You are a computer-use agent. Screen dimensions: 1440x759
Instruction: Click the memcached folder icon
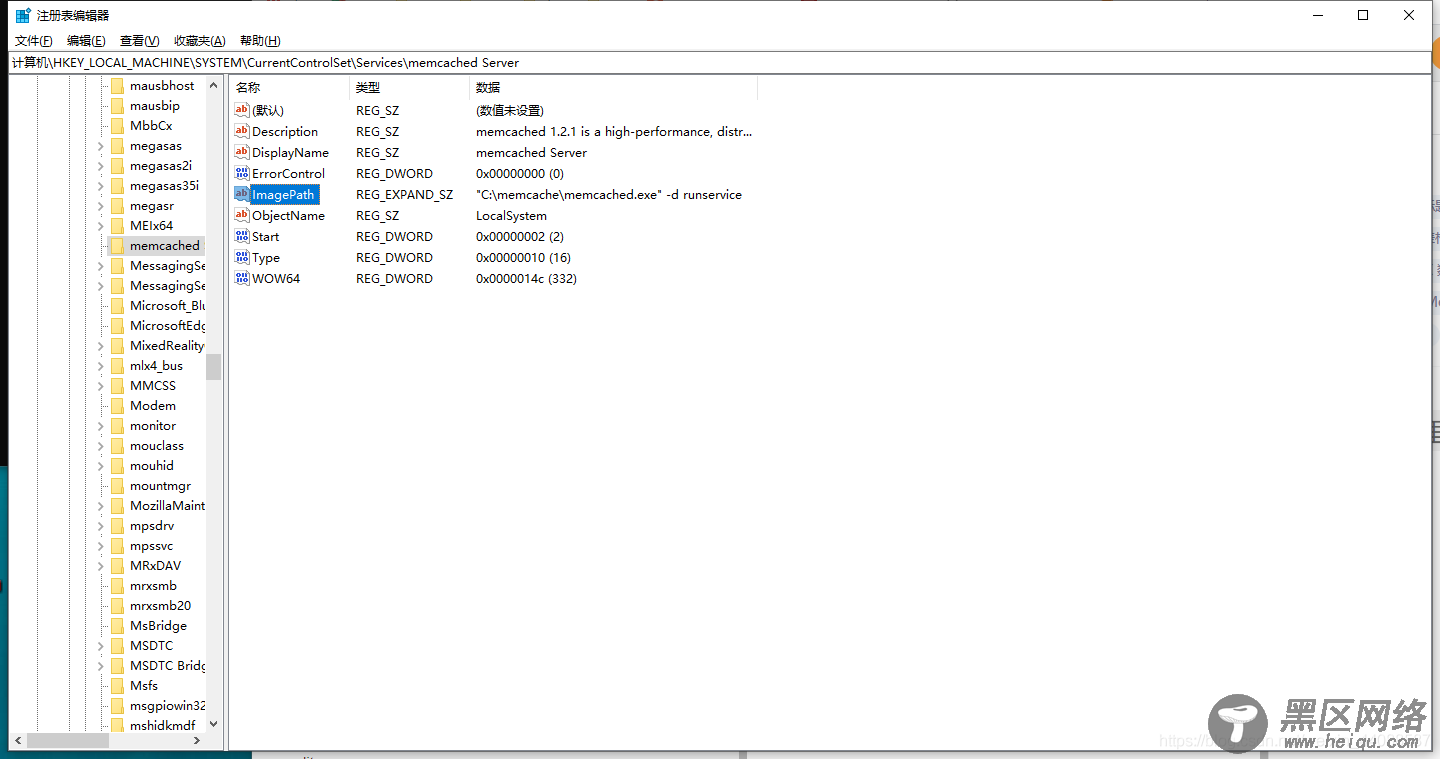pos(117,246)
